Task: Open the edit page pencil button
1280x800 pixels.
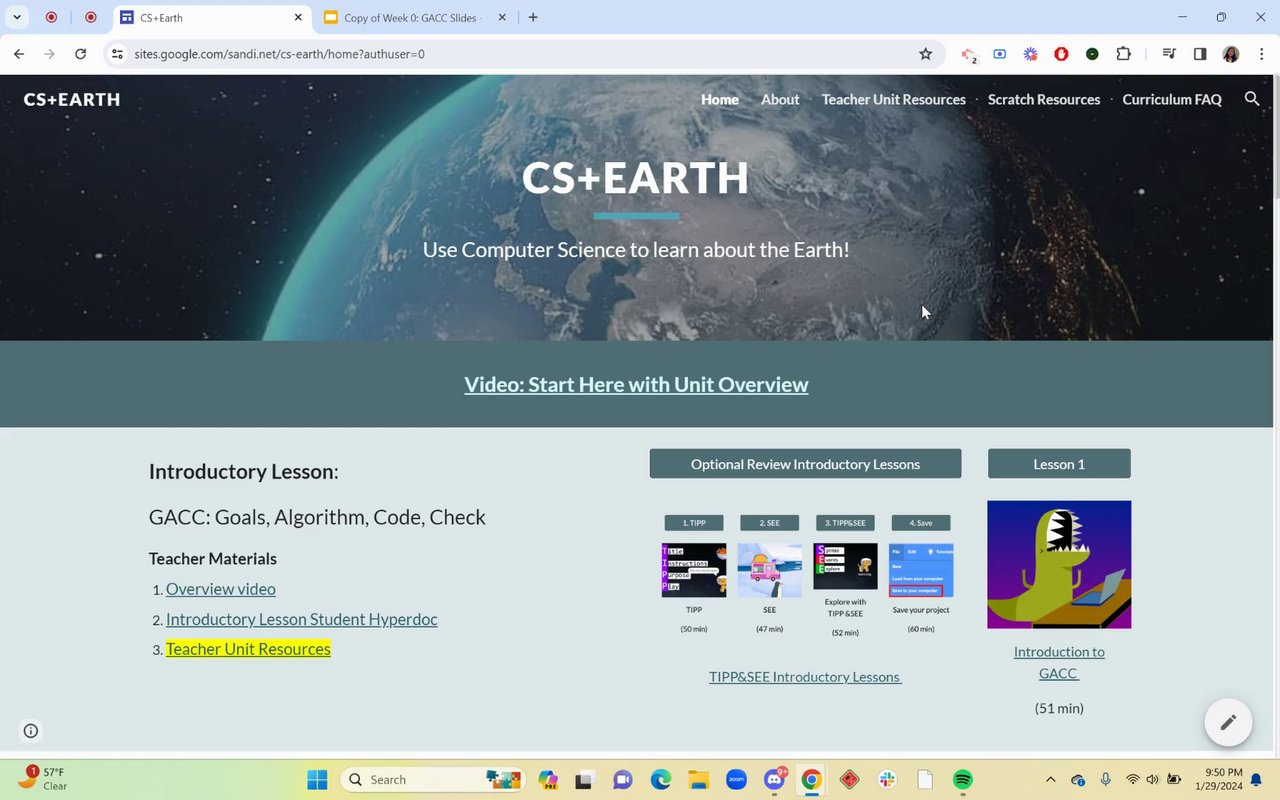Action: coord(1228,722)
